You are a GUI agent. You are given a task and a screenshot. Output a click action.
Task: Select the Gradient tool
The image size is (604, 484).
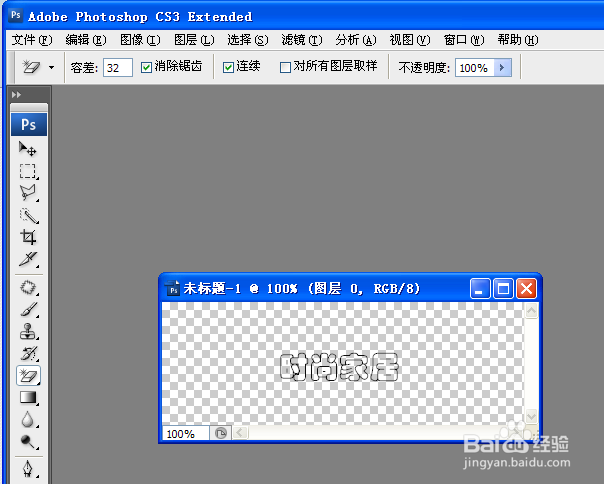[x=28, y=397]
